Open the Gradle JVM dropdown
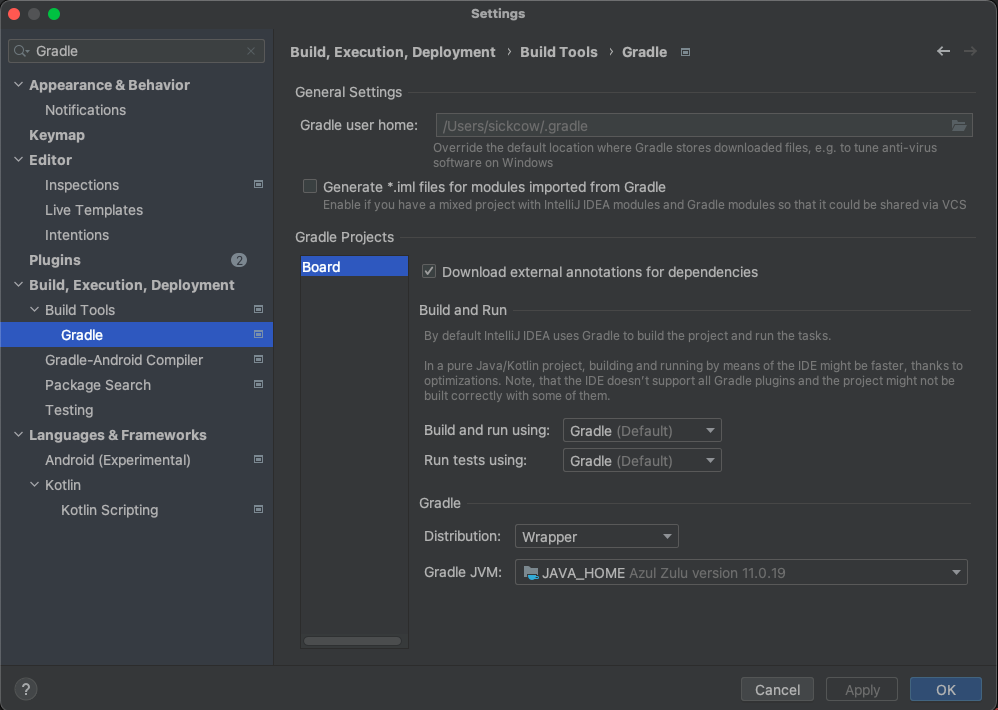 [x=741, y=573]
